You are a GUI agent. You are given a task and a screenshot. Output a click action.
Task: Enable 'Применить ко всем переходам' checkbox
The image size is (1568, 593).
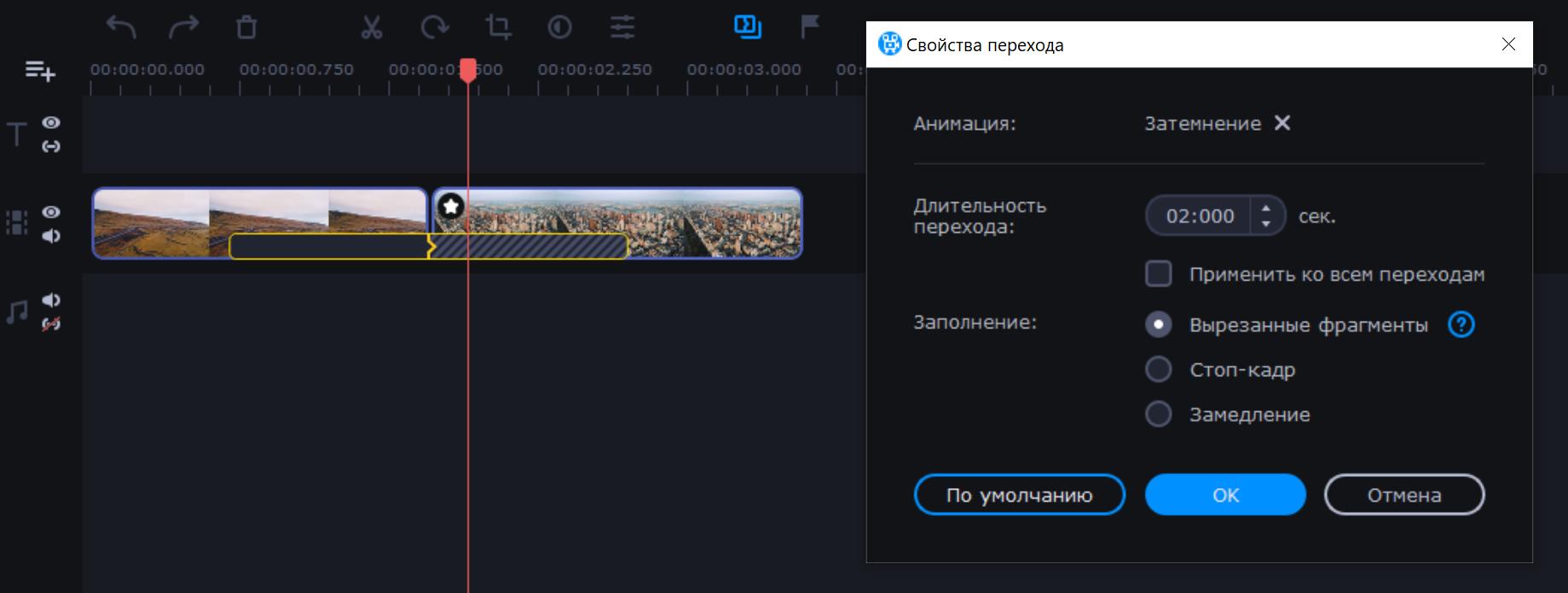coord(1158,274)
